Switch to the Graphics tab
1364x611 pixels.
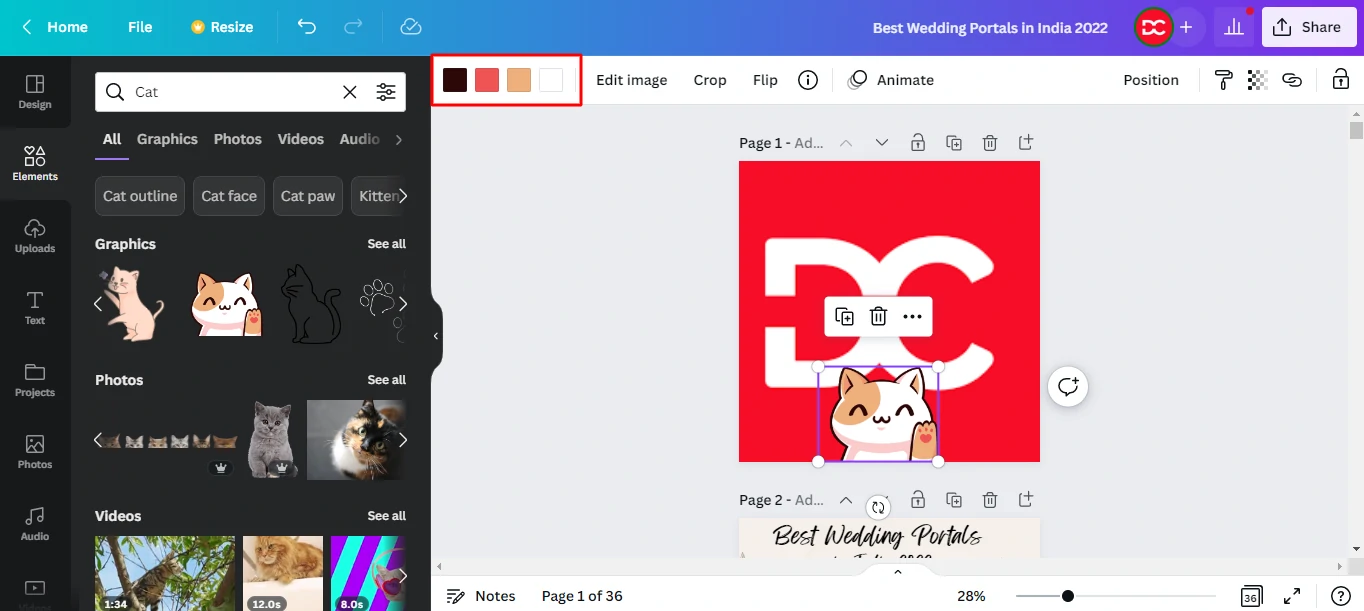tap(167, 139)
